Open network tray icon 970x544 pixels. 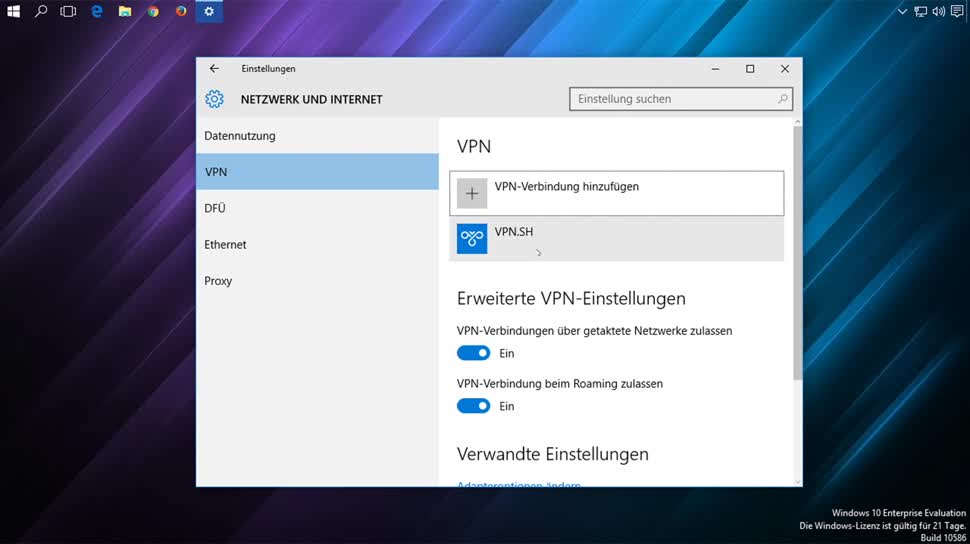pos(921,11)
